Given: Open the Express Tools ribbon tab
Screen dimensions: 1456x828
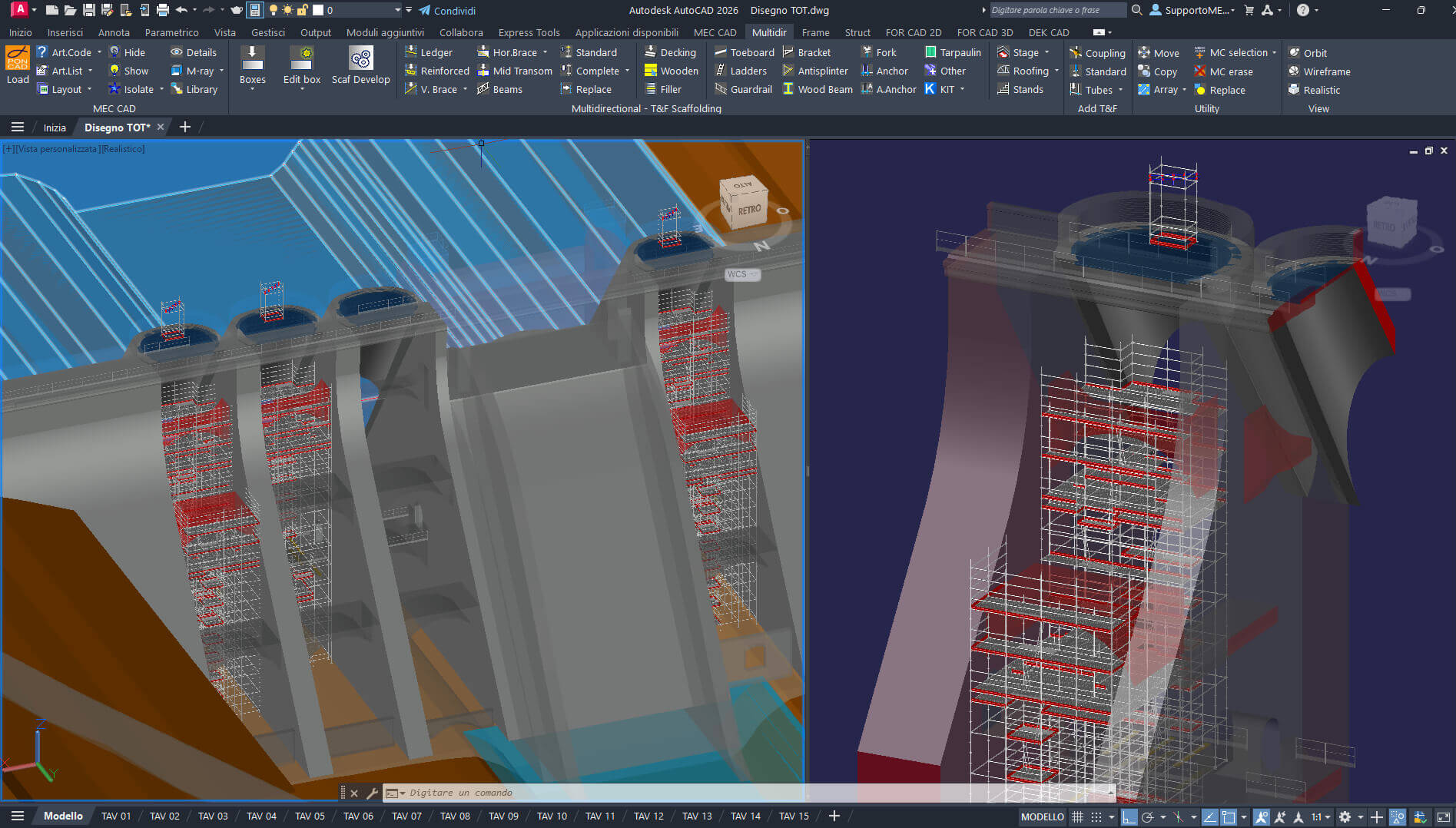Looking at the screenshot, I should (529, 32).
